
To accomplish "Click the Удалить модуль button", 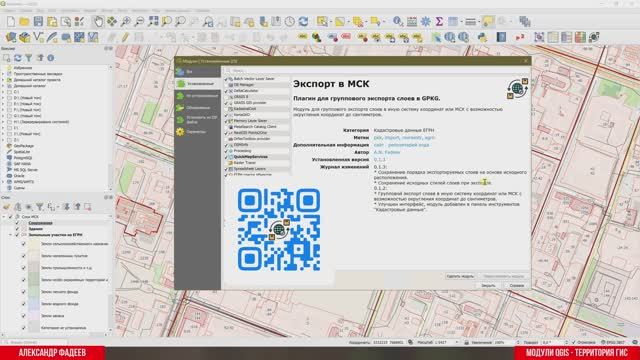I will click(460, 276).
